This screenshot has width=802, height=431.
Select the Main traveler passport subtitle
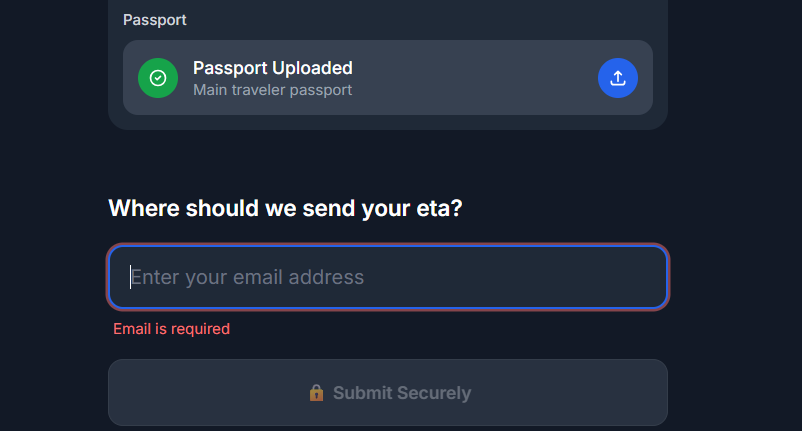pos(272,90)
